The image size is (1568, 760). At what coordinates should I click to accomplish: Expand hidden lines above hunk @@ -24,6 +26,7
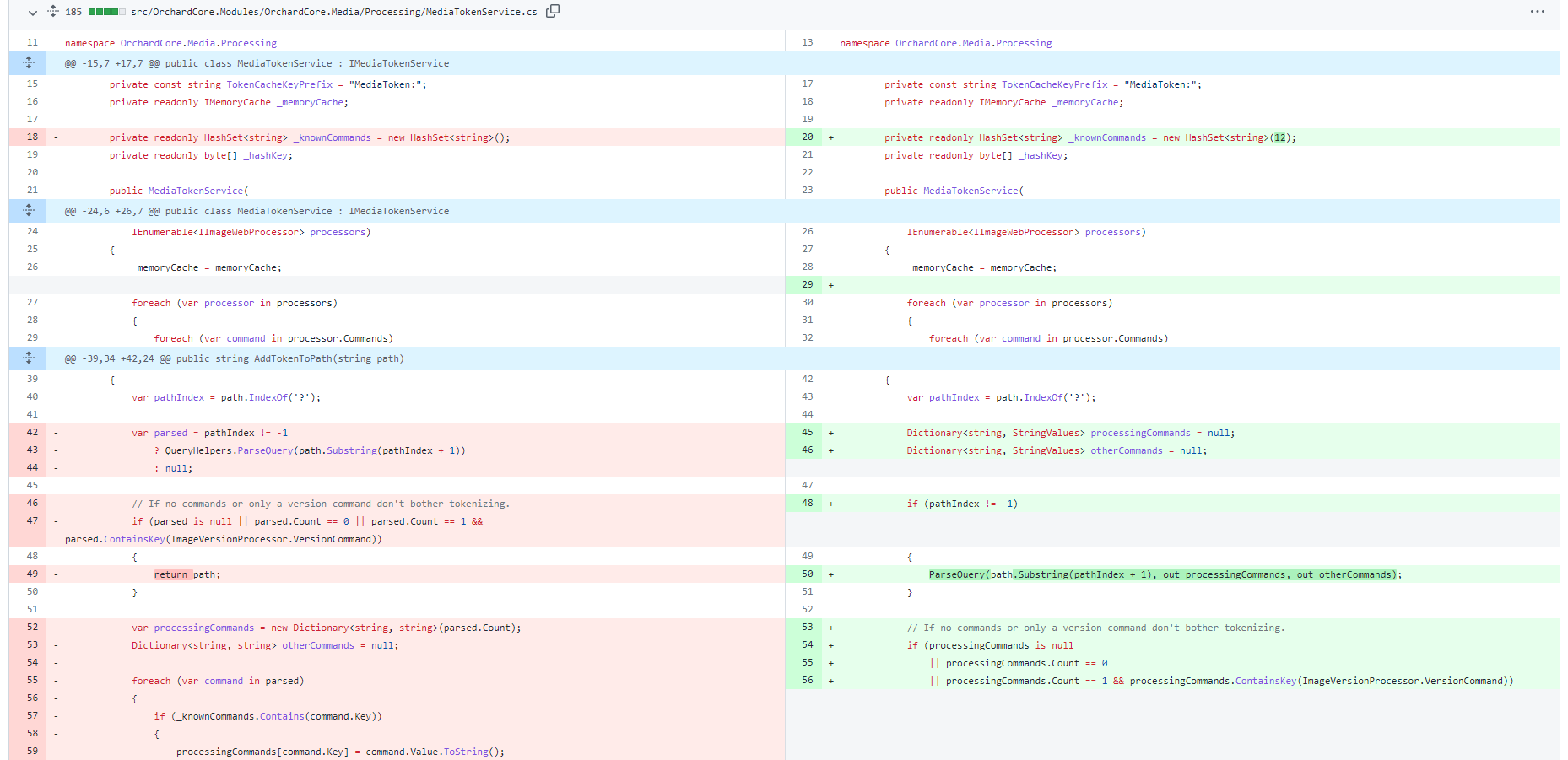click(x=29, y=211)
